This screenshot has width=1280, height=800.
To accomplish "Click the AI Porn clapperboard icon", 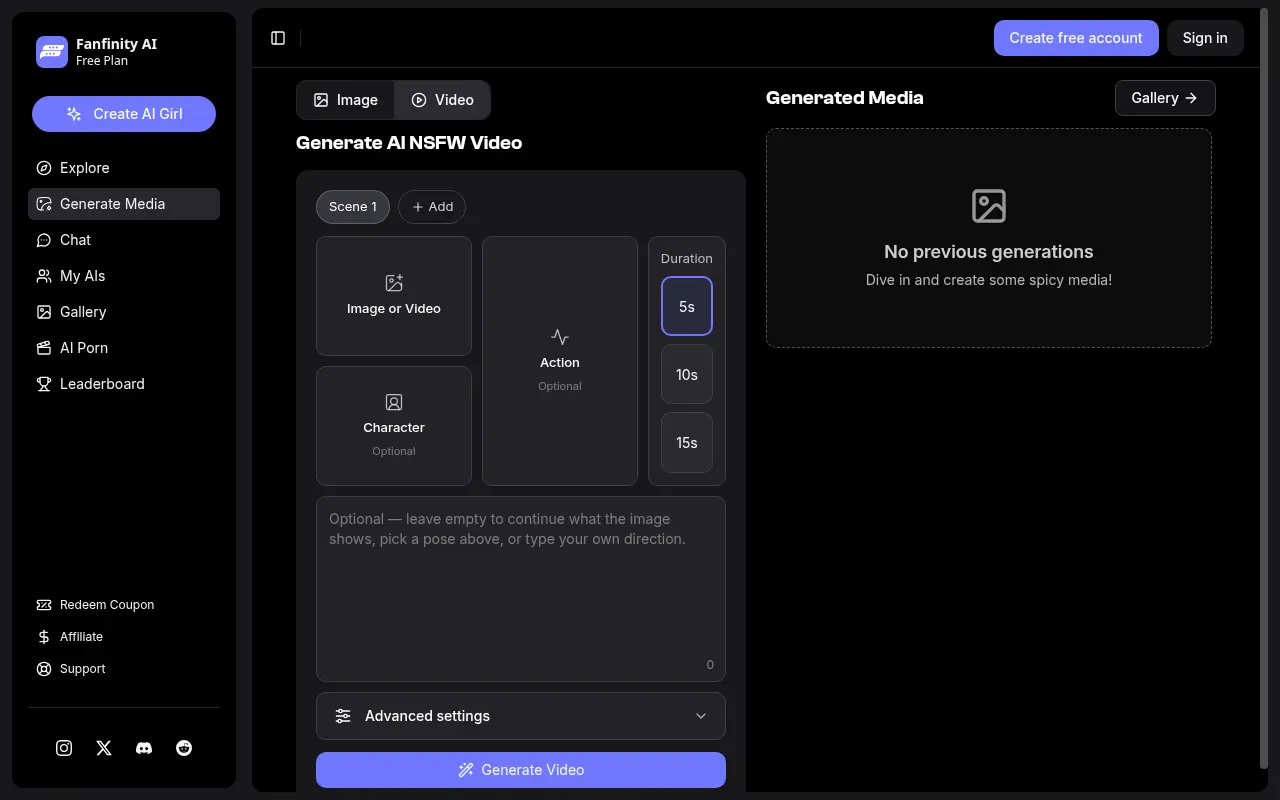I will [44, 348].
